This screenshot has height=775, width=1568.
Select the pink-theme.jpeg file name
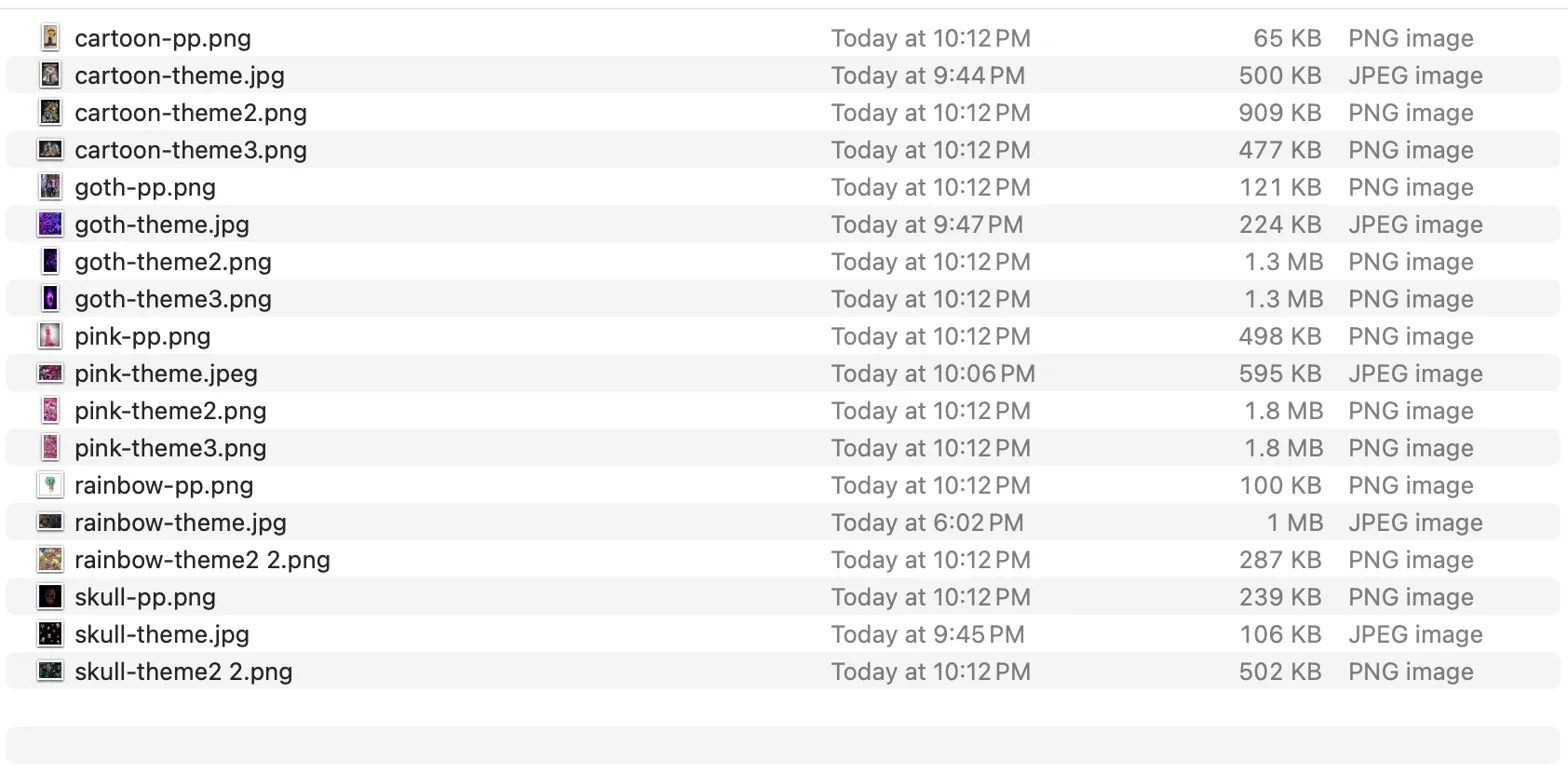pos(166,374)
